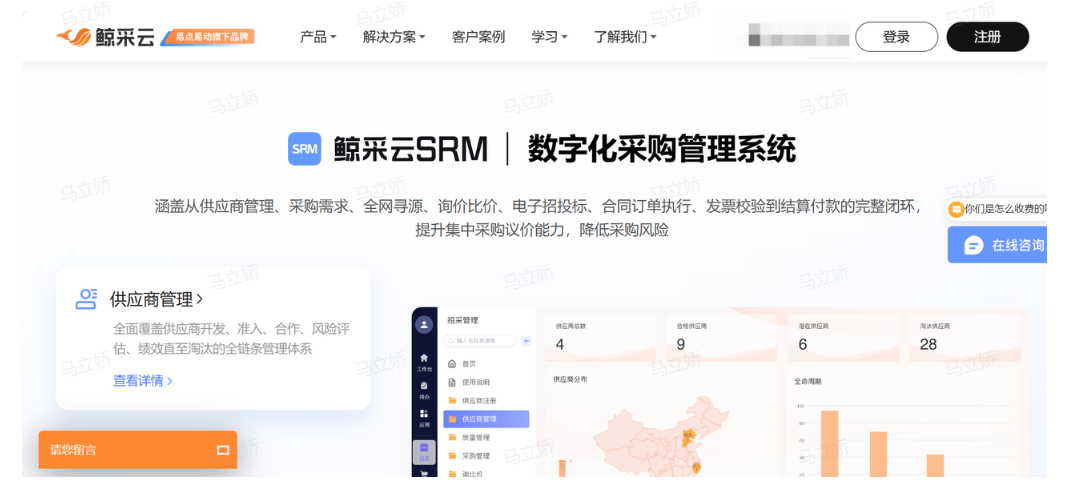Click the 查看详情 link

(143, 380)
